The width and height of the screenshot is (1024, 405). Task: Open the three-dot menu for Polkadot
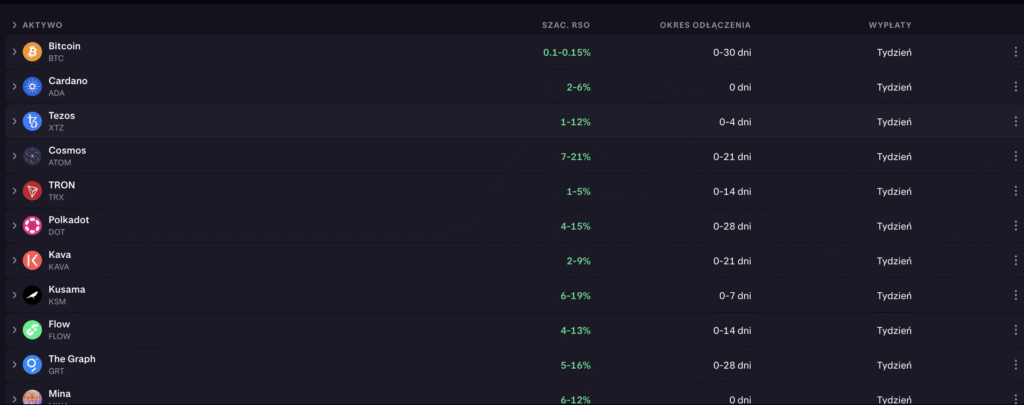pos(1015,226)
